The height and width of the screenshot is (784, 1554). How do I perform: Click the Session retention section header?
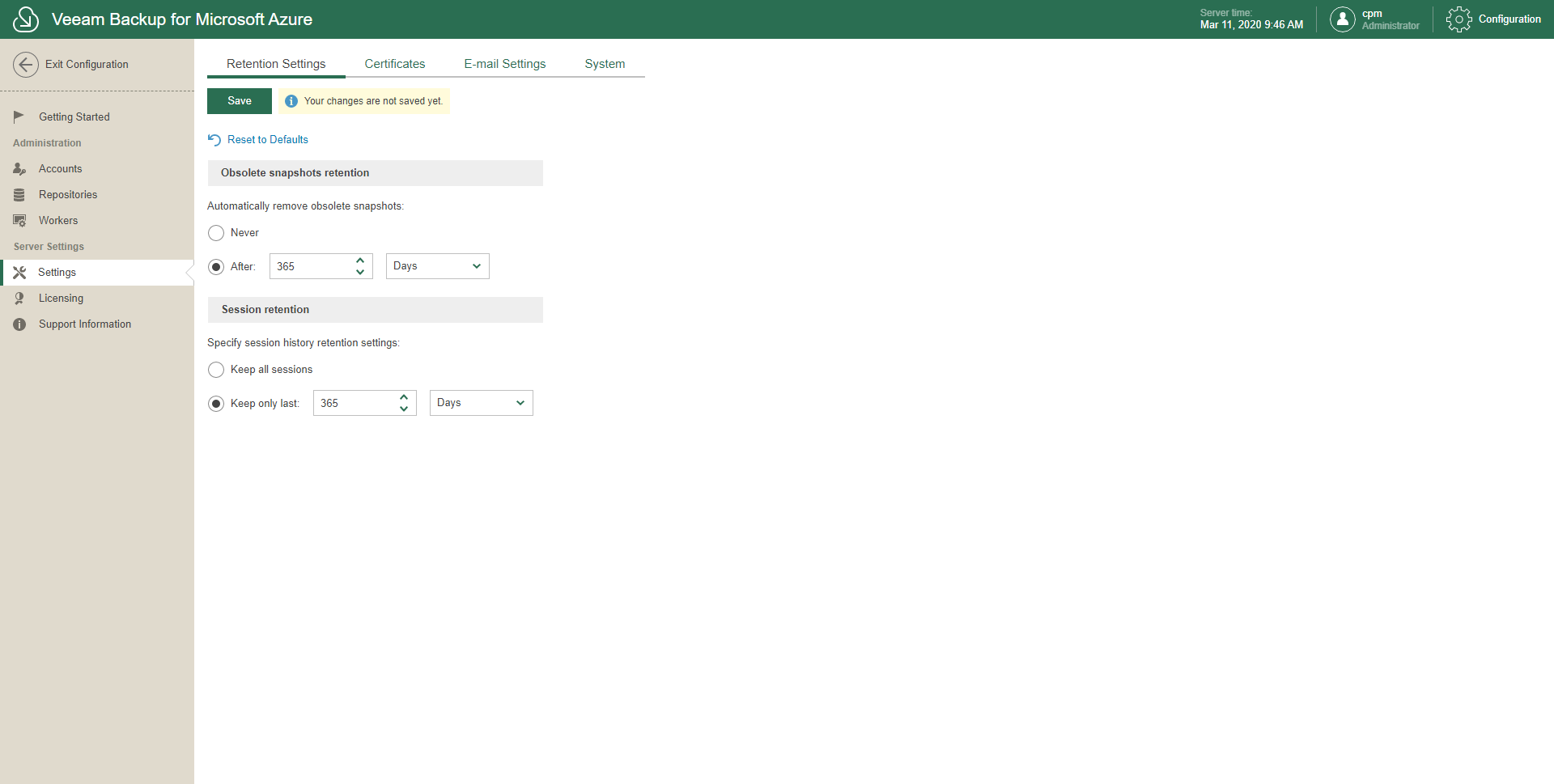click(x=376, y=310)
